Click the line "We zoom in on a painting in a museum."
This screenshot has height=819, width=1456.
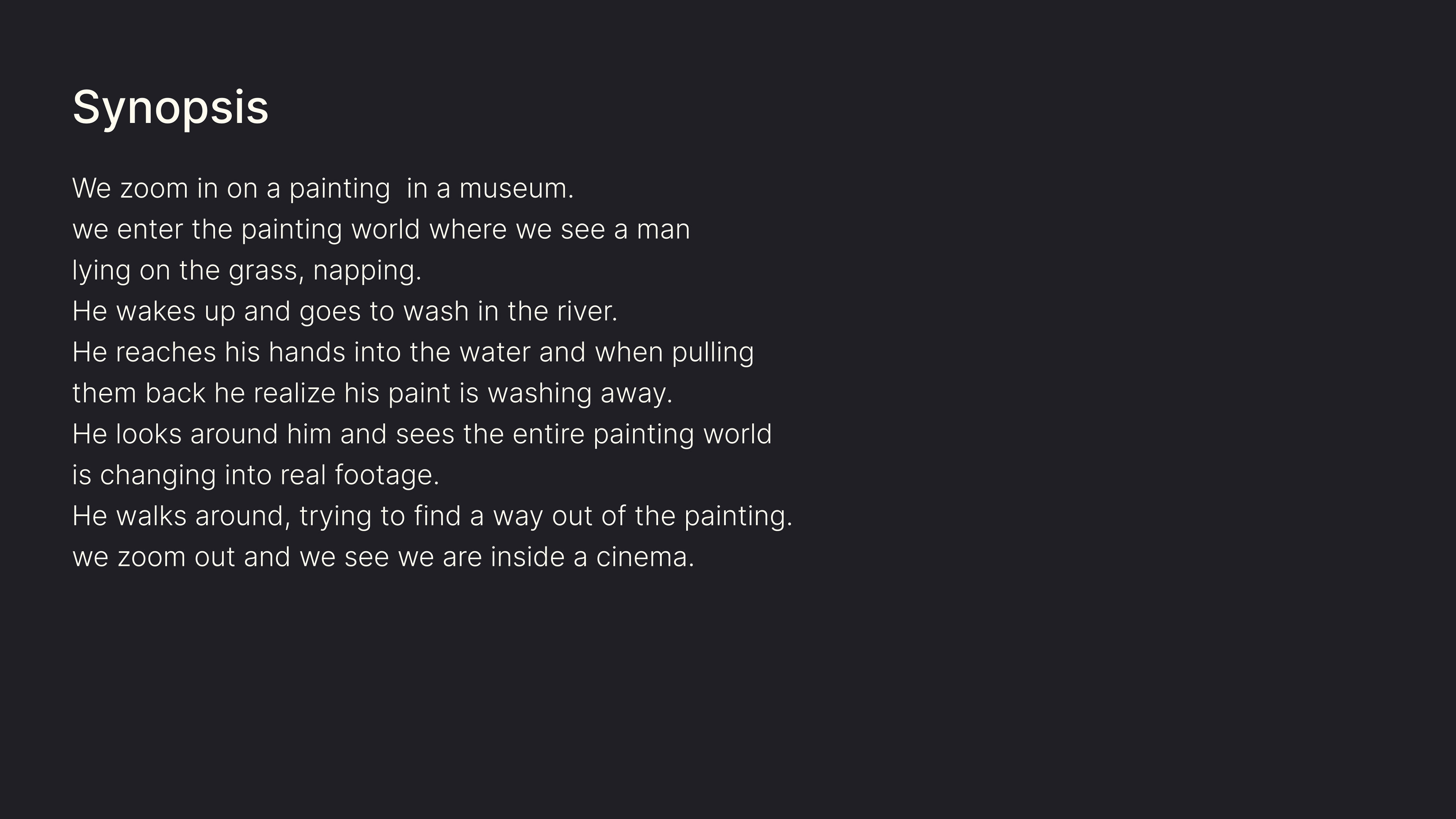click(x=323, y=188)
